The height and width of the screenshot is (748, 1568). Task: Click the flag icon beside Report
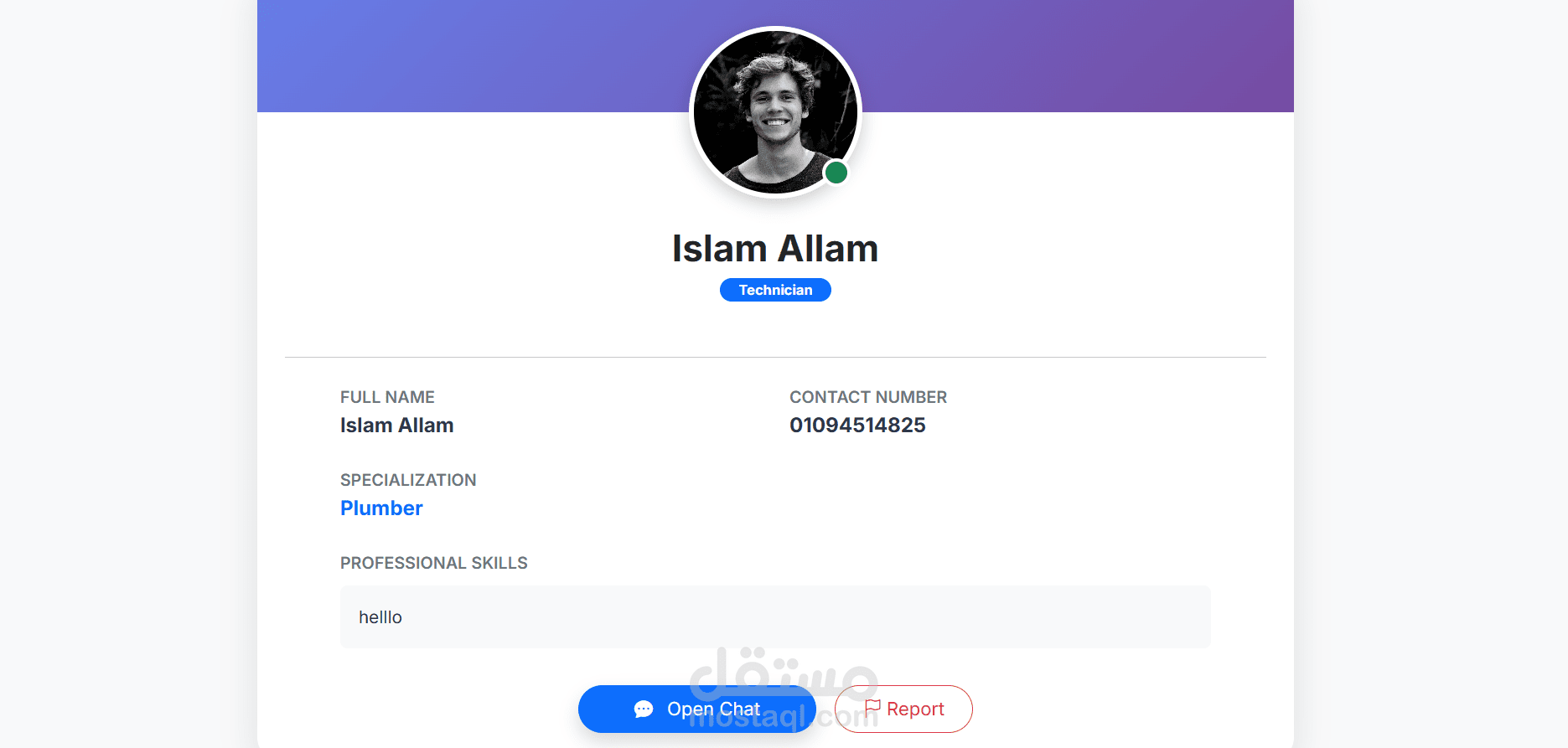(872, 708)
